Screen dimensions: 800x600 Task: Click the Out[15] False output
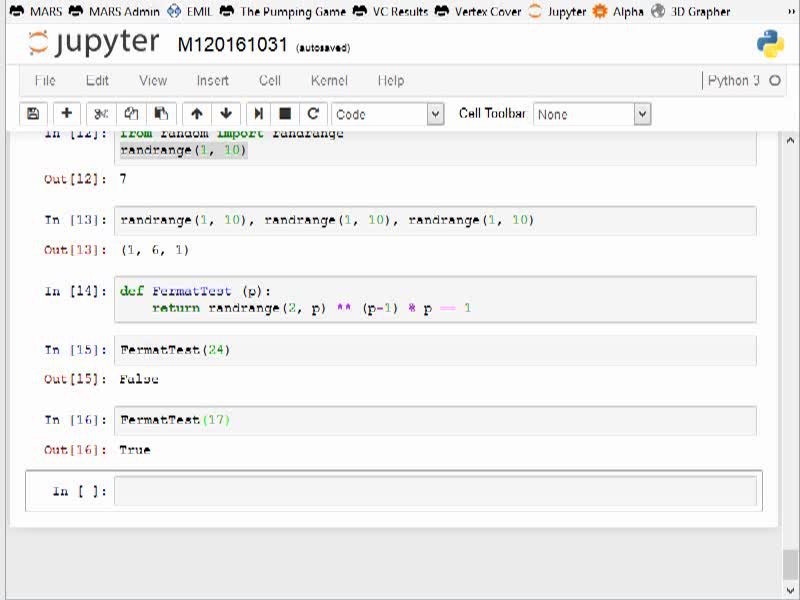(139, 379)
